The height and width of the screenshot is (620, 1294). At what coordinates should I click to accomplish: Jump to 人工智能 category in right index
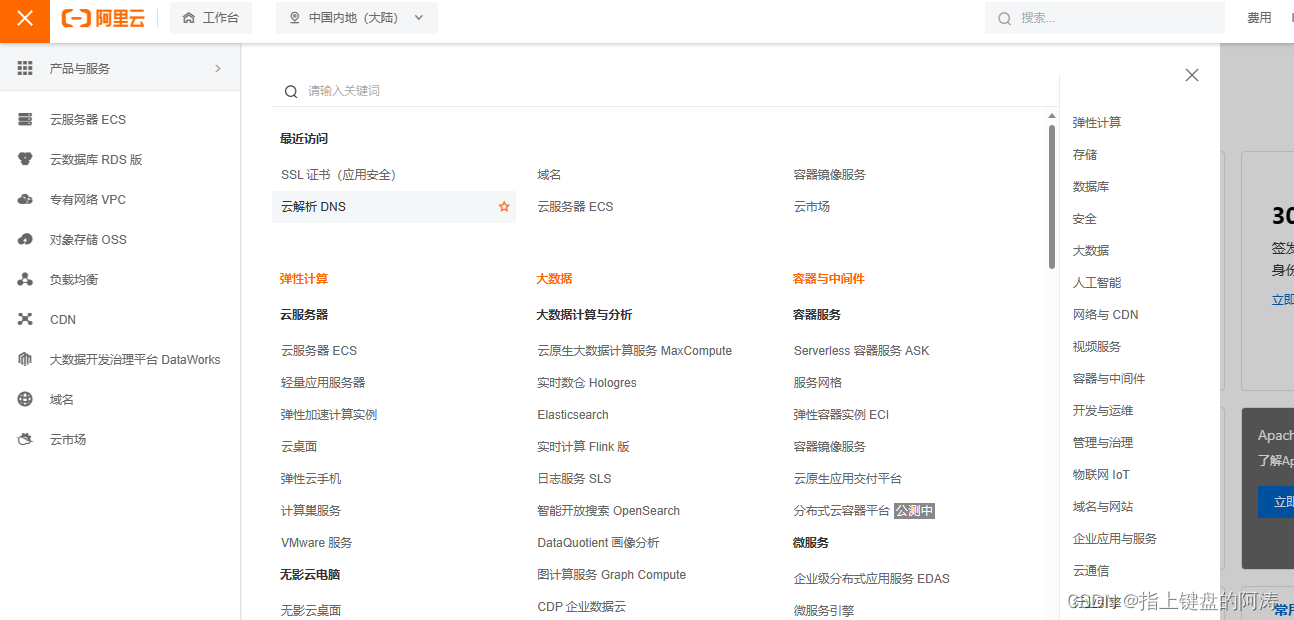[1097, 283]
